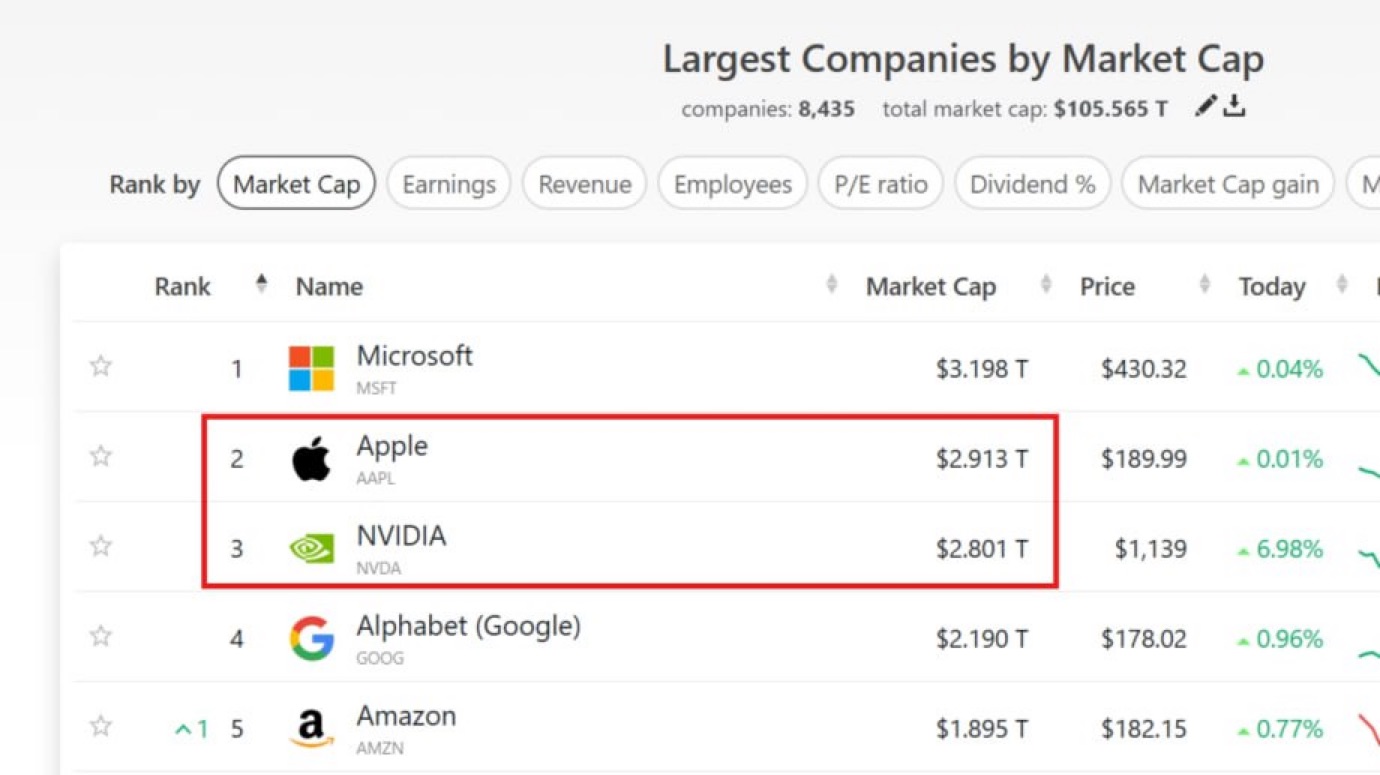This screenshot has height=775, width=1380.
Task: Toggle the favorite star for Apple
Action: click(101, 456)
